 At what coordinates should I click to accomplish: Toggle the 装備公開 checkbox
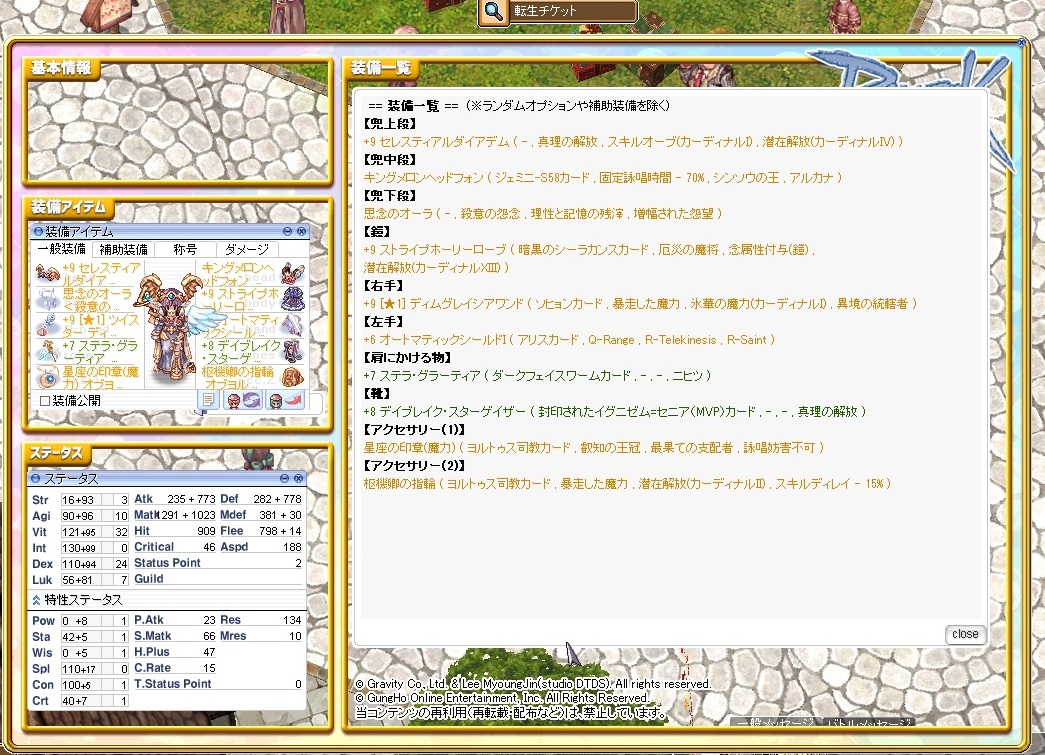[x=44, y=400]
